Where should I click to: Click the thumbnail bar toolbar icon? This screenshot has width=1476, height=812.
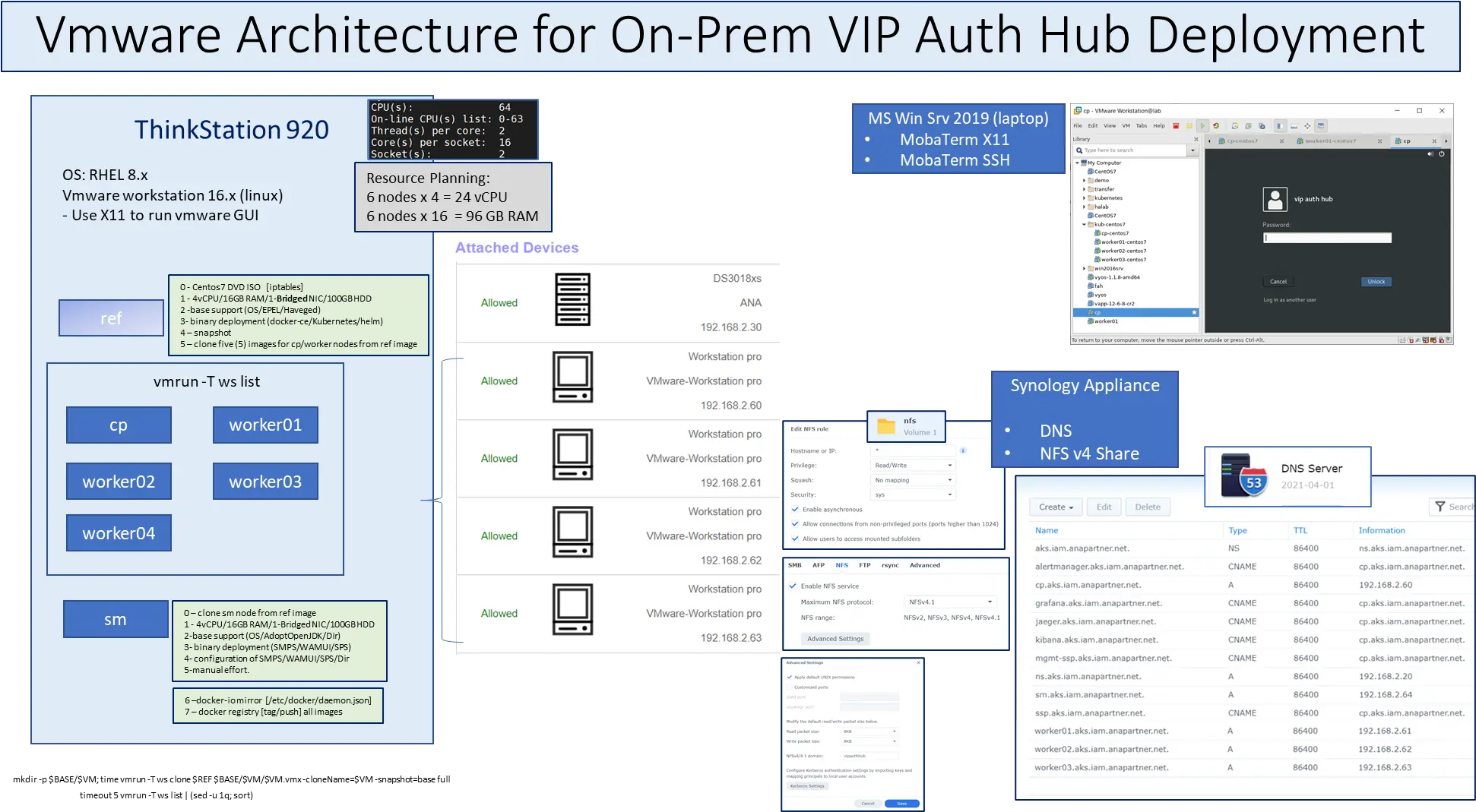[1294, 126]
